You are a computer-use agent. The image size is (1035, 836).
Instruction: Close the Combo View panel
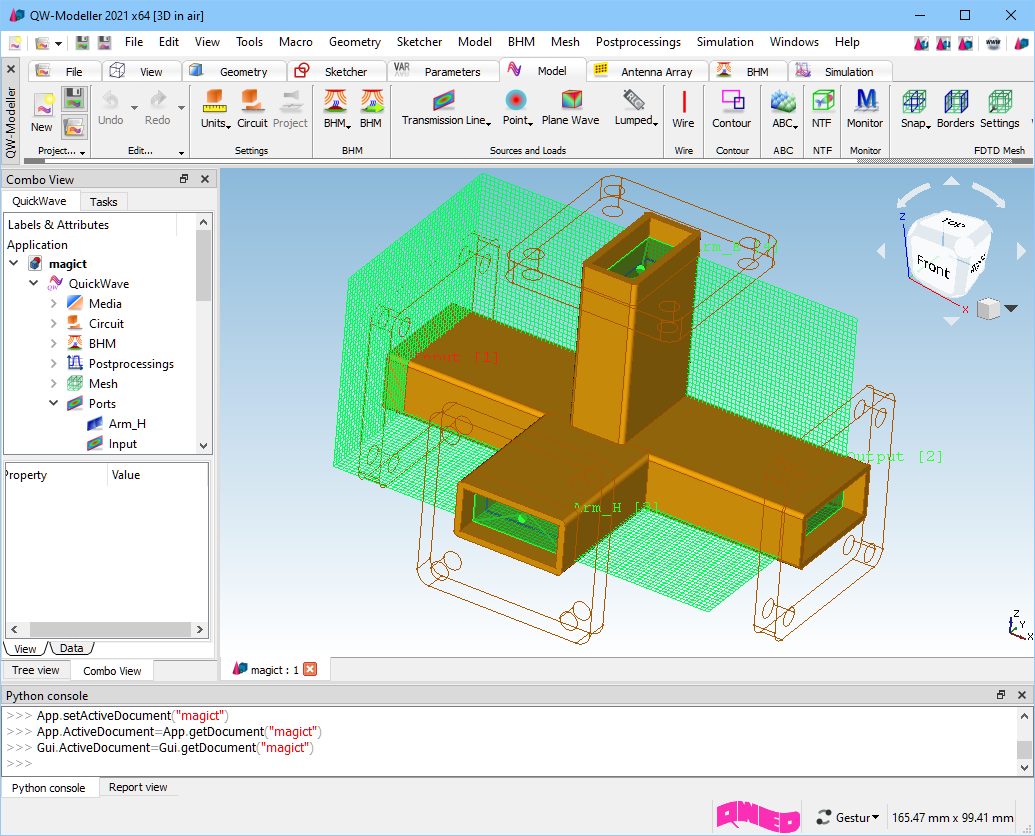pos(205,179)
